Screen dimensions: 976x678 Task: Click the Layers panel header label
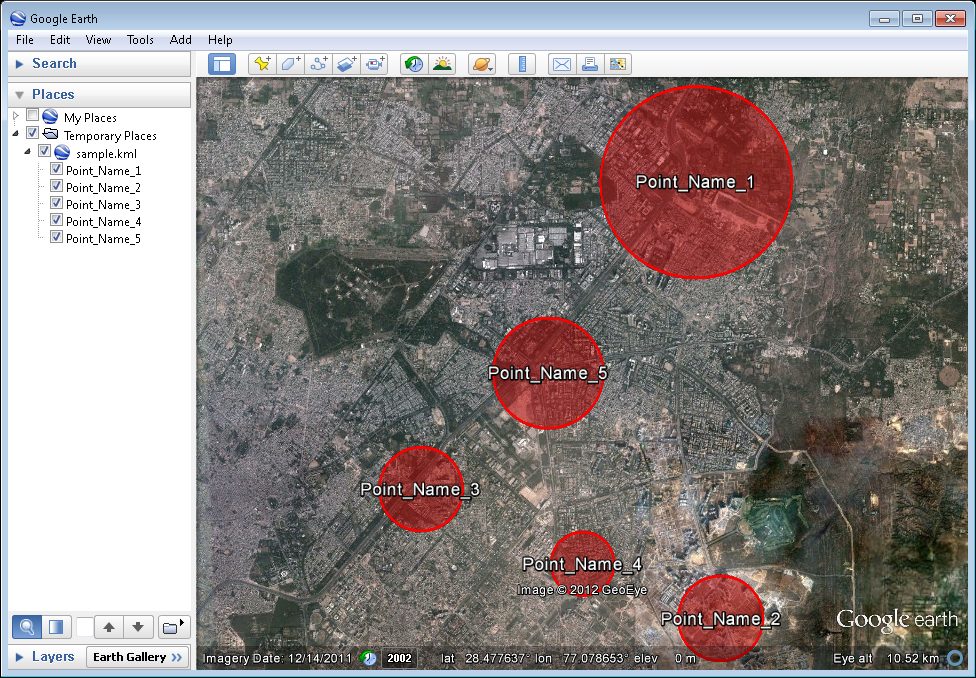53,657
